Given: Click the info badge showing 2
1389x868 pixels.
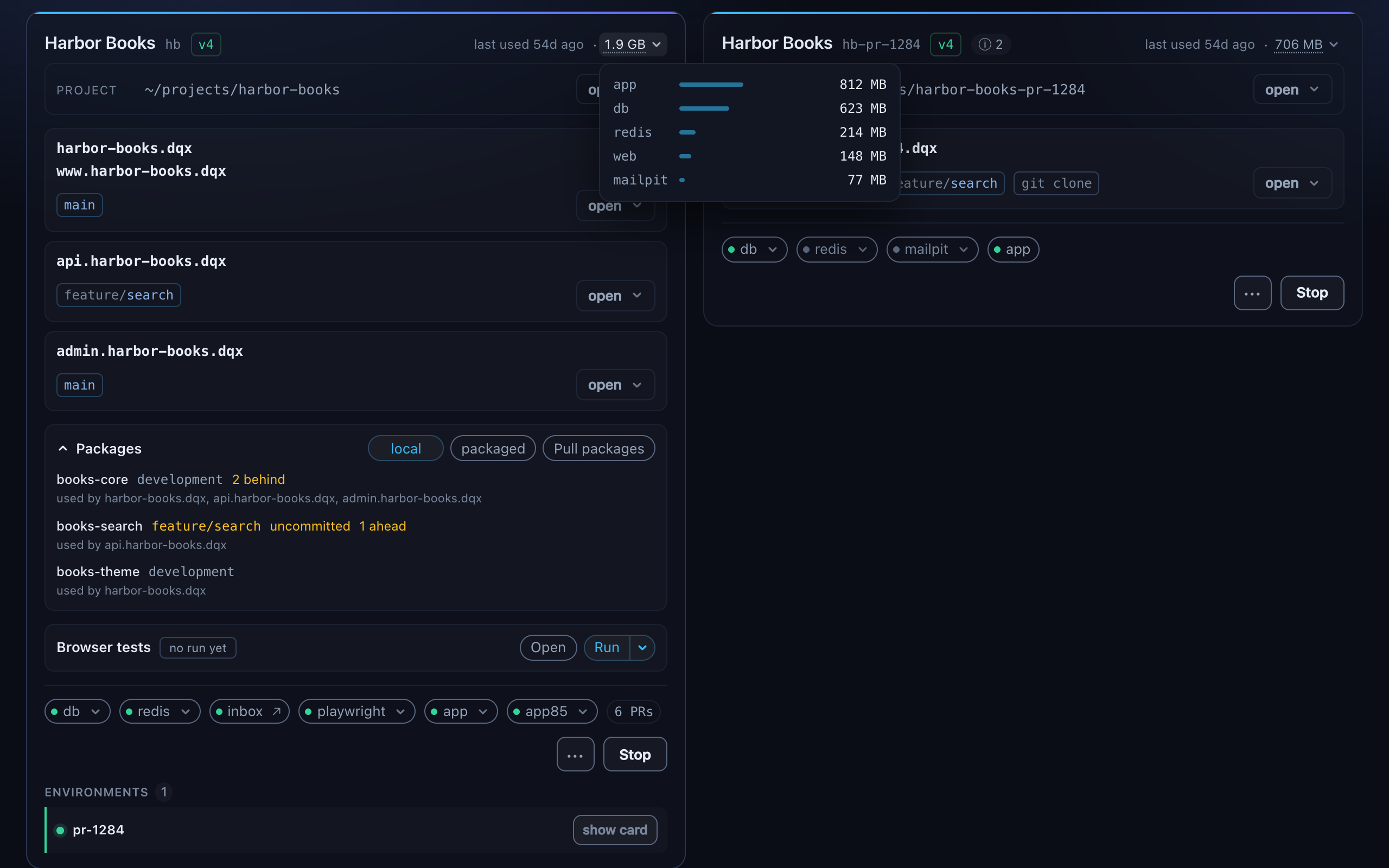Looking at the screenshot, I should (x=991, y=44).
